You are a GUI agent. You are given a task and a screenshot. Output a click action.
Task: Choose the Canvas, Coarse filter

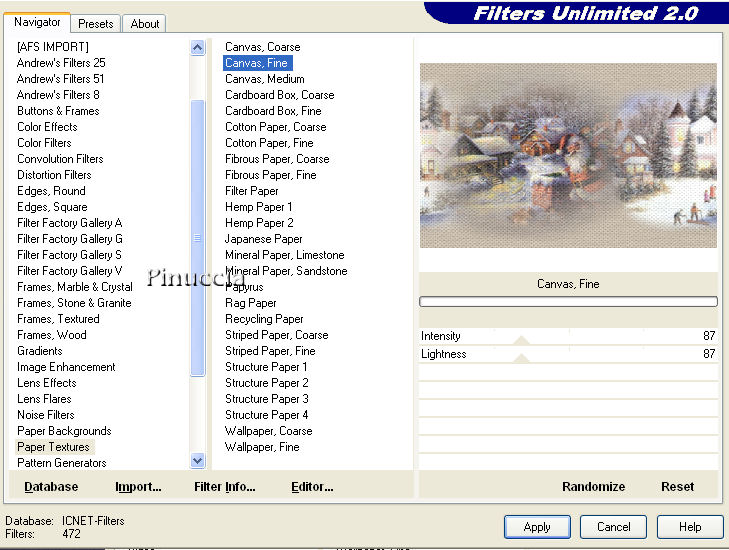pos(262,47)
